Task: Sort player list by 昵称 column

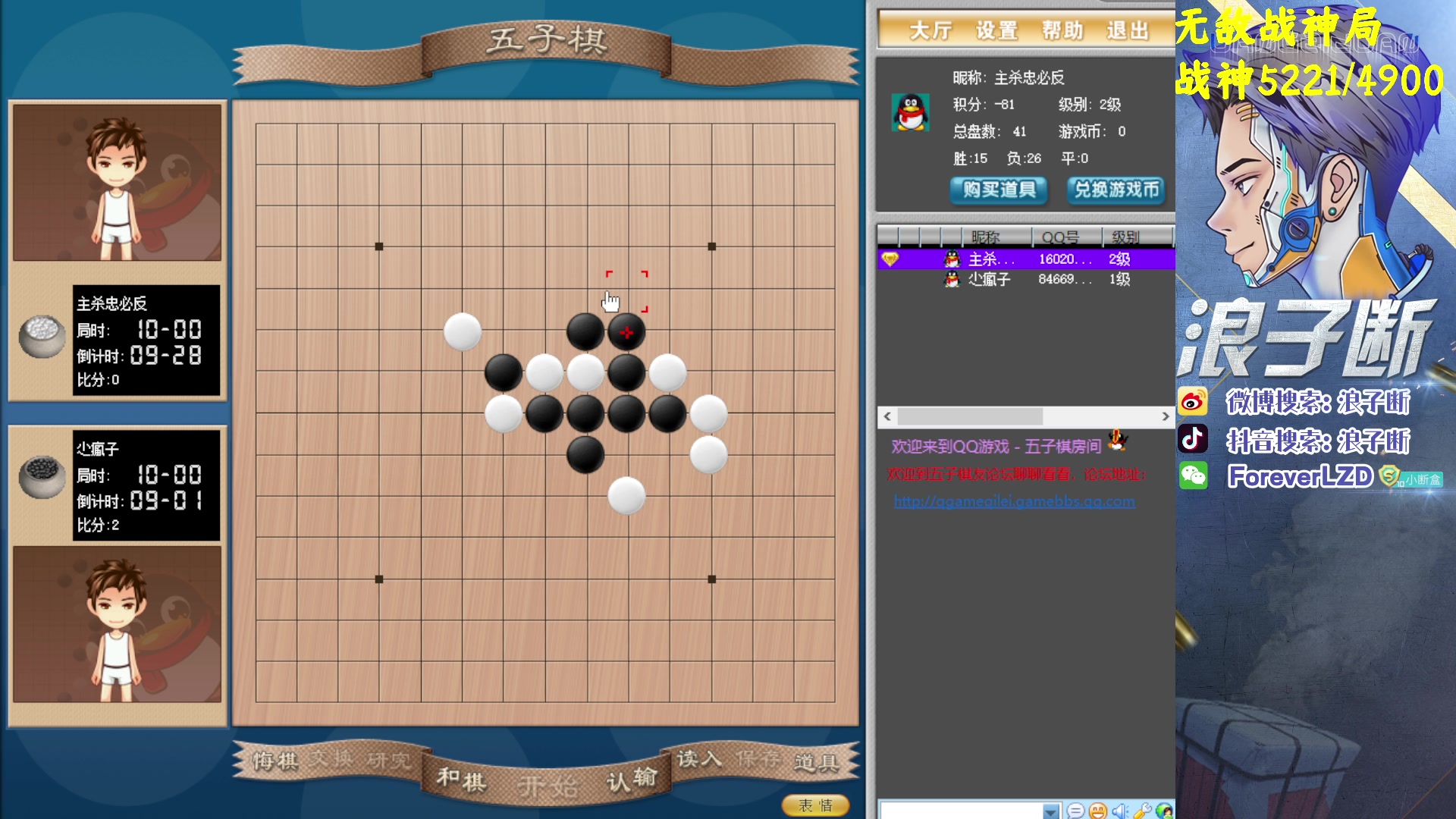Action: (x=996, y=237)
